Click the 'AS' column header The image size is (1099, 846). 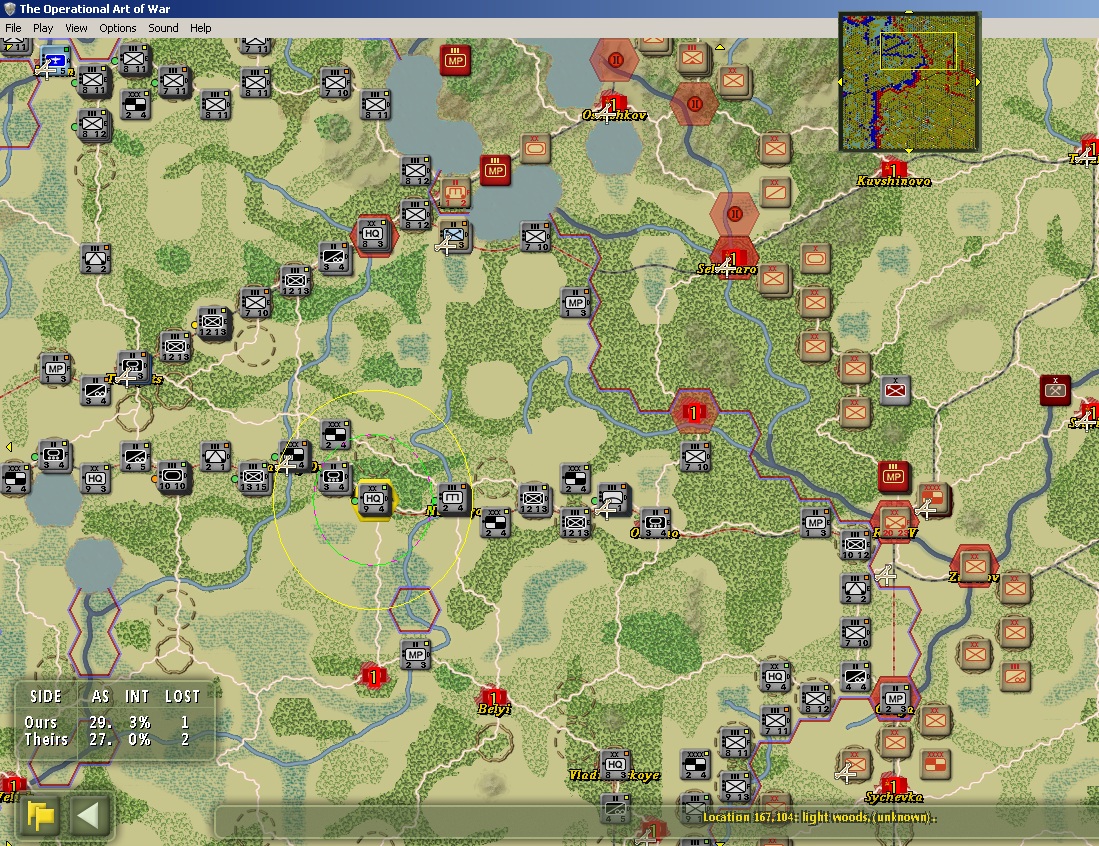pos(100,696)
